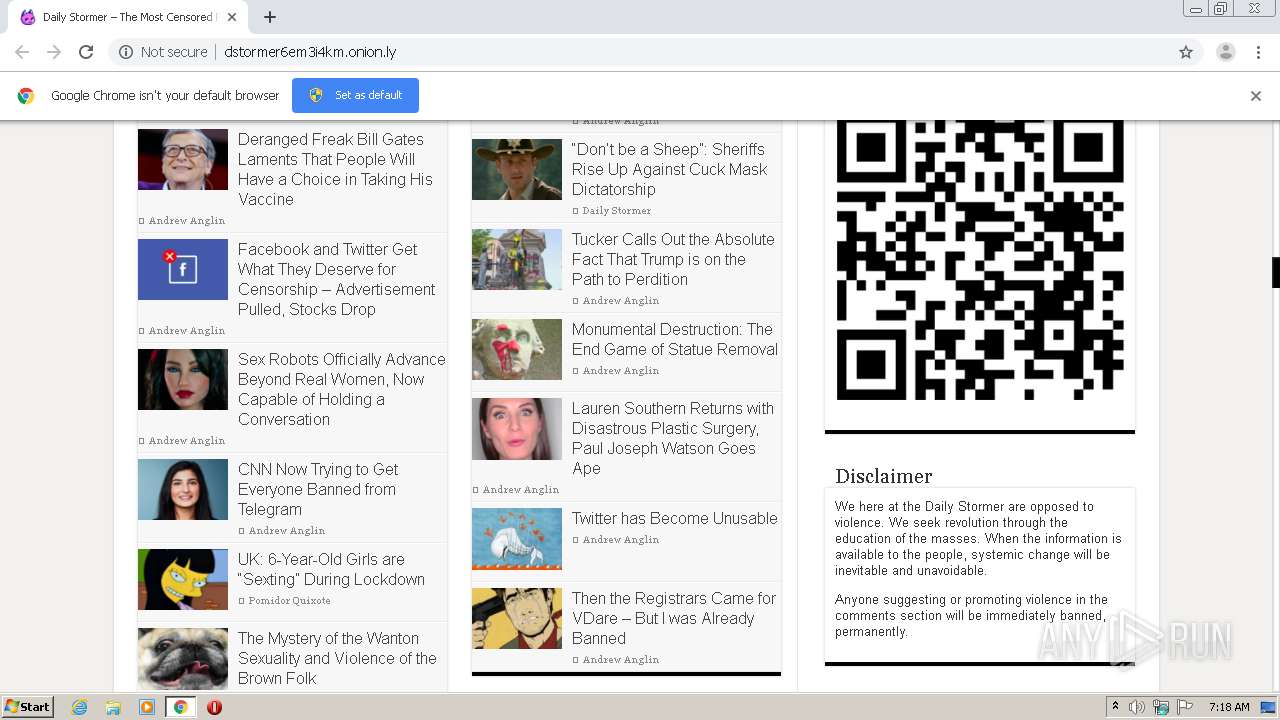The image size is (1280, 720).
Task: Click the cartoon thumbnail for UK article
Action: [x=183, y=579]
